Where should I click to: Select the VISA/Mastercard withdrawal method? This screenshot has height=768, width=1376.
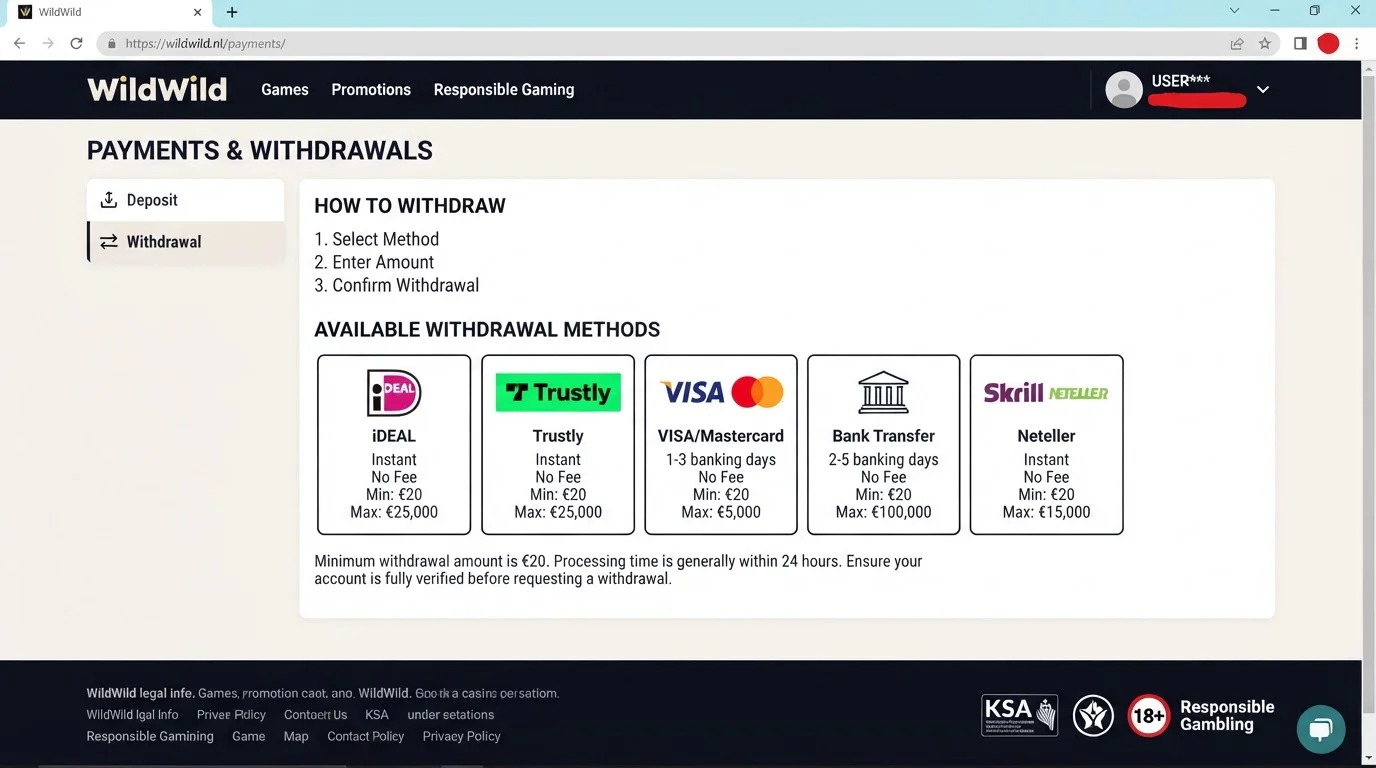point(721,445)
